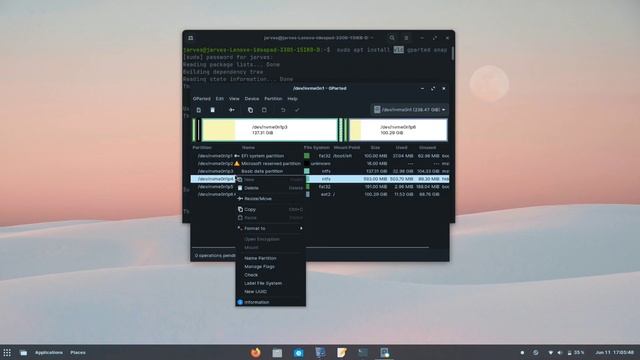Screen dimensions: 640x360
Task: Select the Microsoft reserved partition row
Action: (x=320, y=163)
